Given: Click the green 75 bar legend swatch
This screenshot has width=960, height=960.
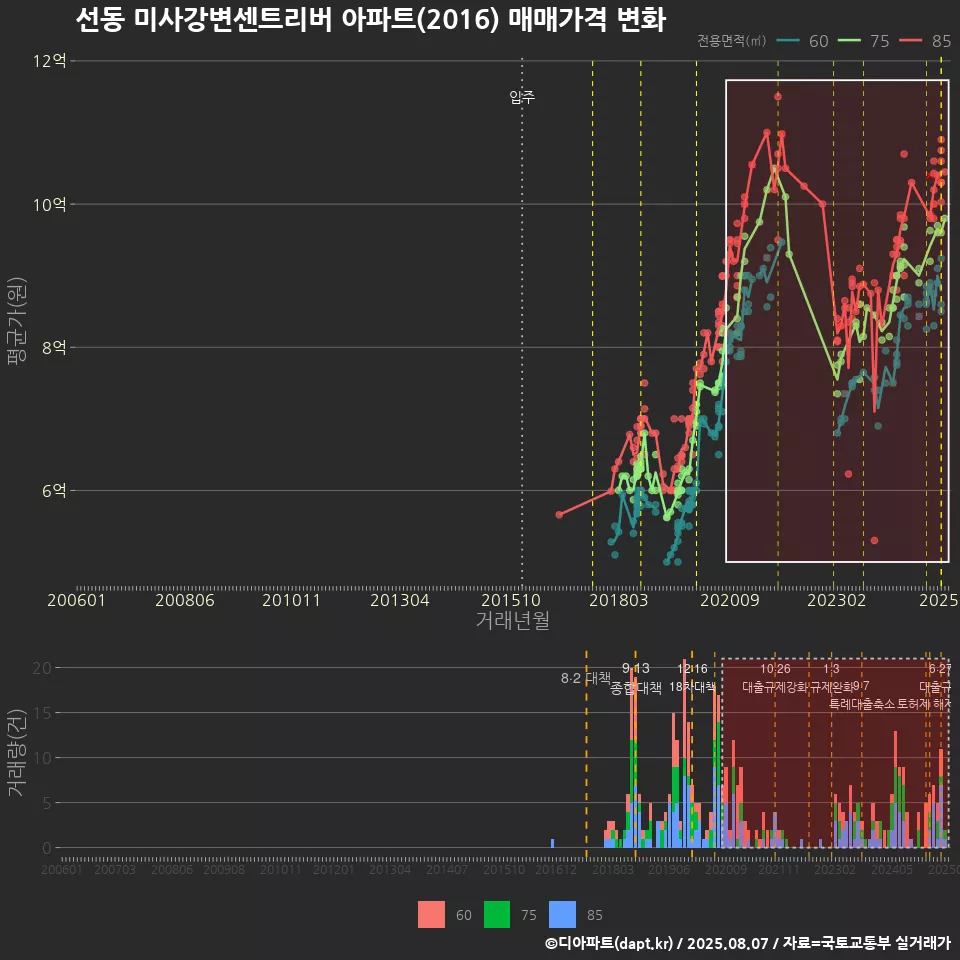Looking at the screenshot, I should [497, 915].
